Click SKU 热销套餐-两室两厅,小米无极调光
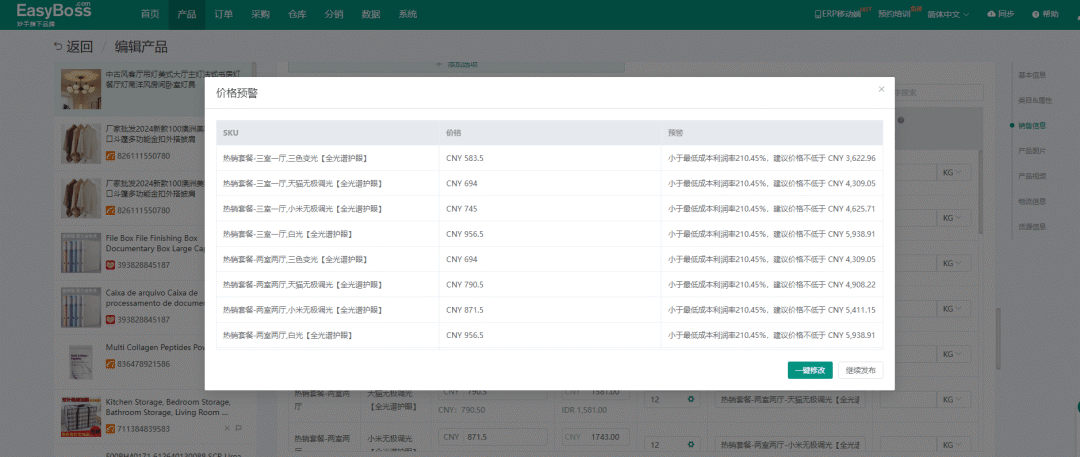This screenshot has height=457, width=1080. 302,310
